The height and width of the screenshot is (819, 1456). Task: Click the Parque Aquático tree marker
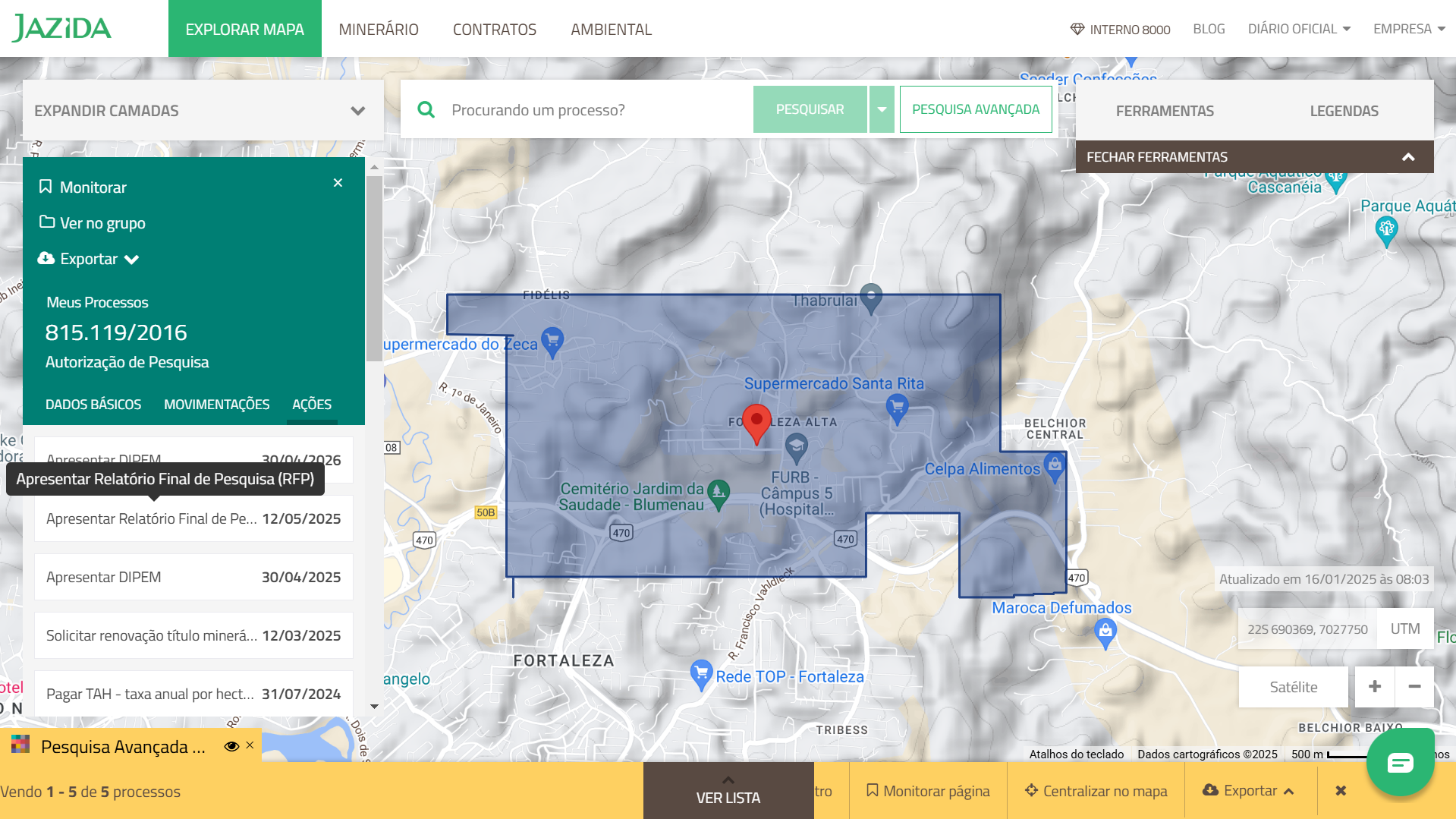[x=1386, y=232]
